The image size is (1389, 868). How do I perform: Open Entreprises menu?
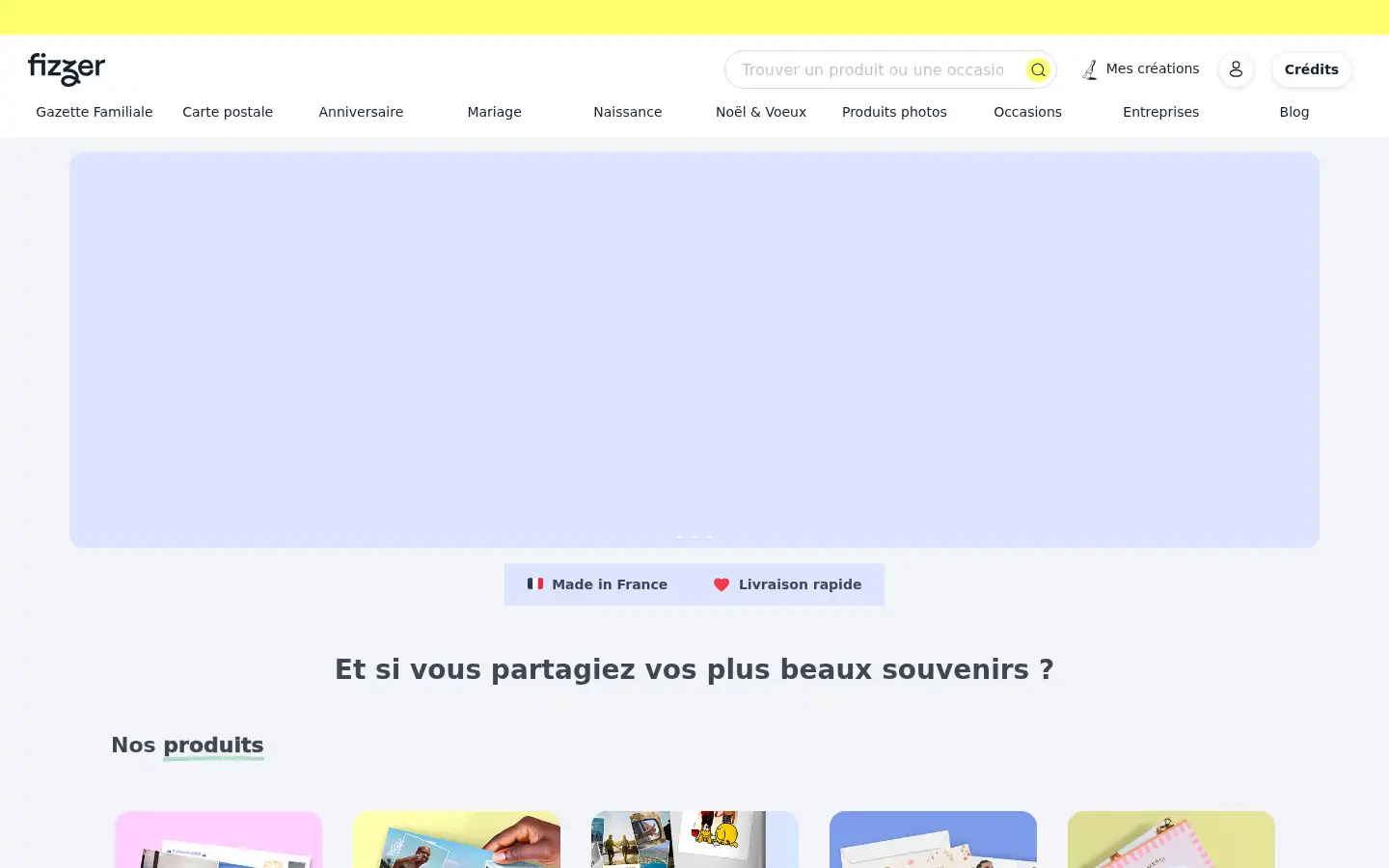tap(1160, 112)
